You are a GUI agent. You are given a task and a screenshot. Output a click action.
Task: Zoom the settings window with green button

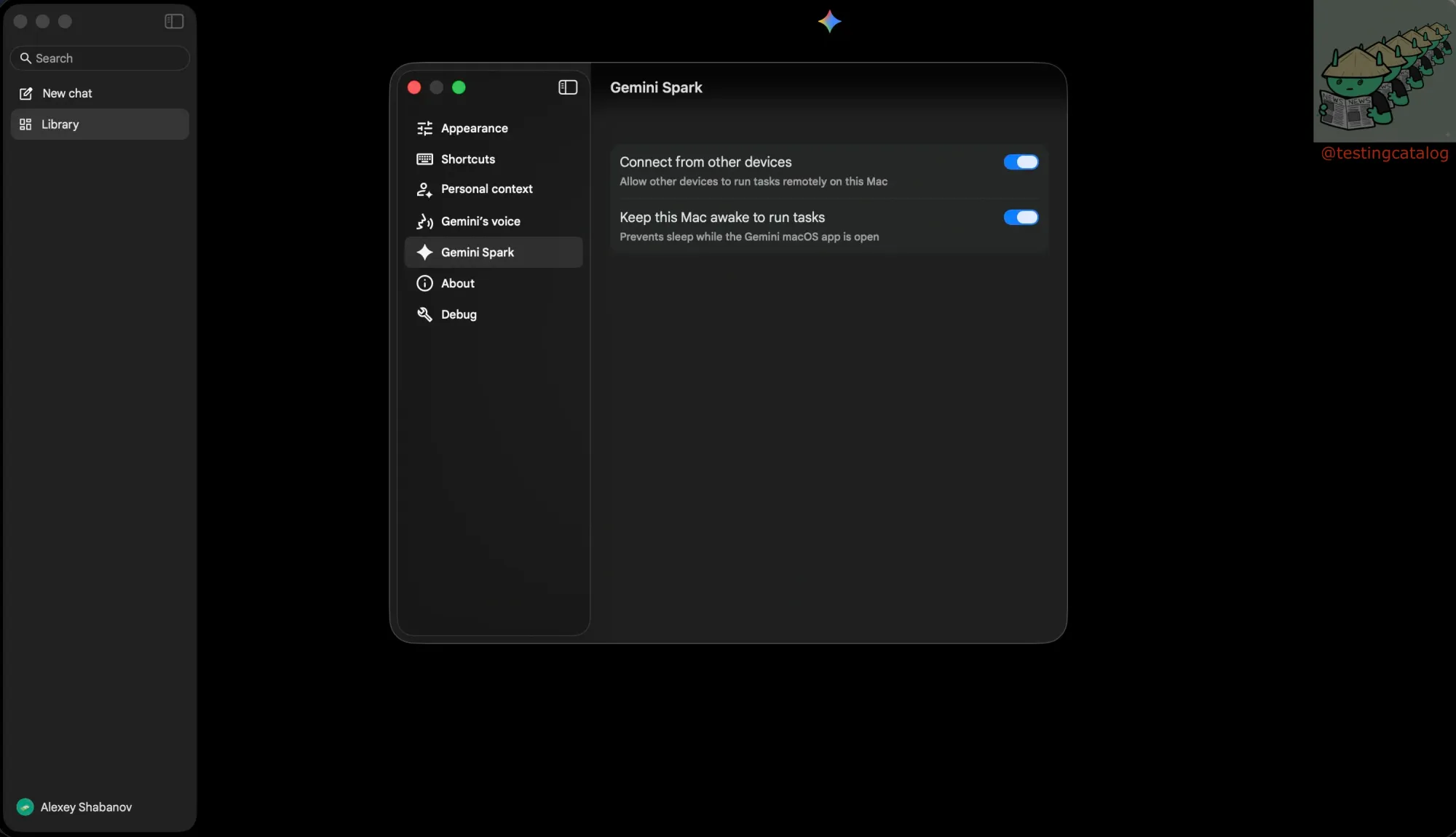coord(459,87)
